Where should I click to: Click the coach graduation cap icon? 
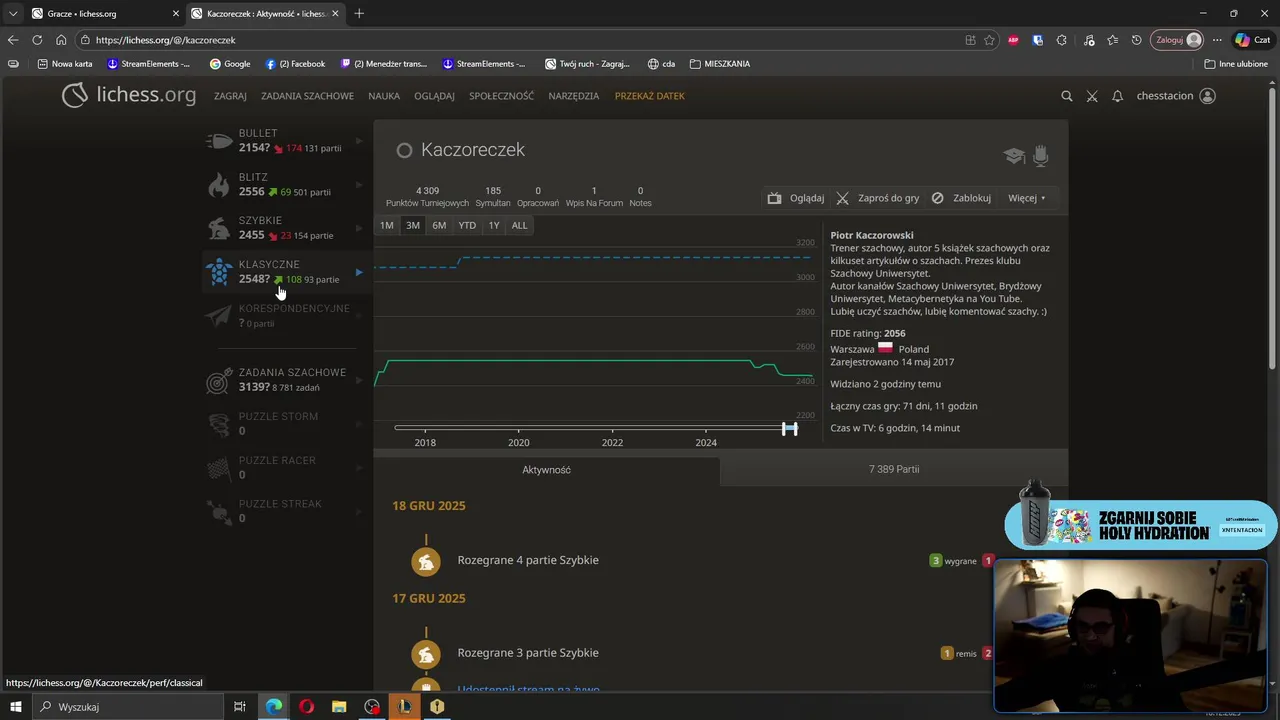tap(1014, 156)
